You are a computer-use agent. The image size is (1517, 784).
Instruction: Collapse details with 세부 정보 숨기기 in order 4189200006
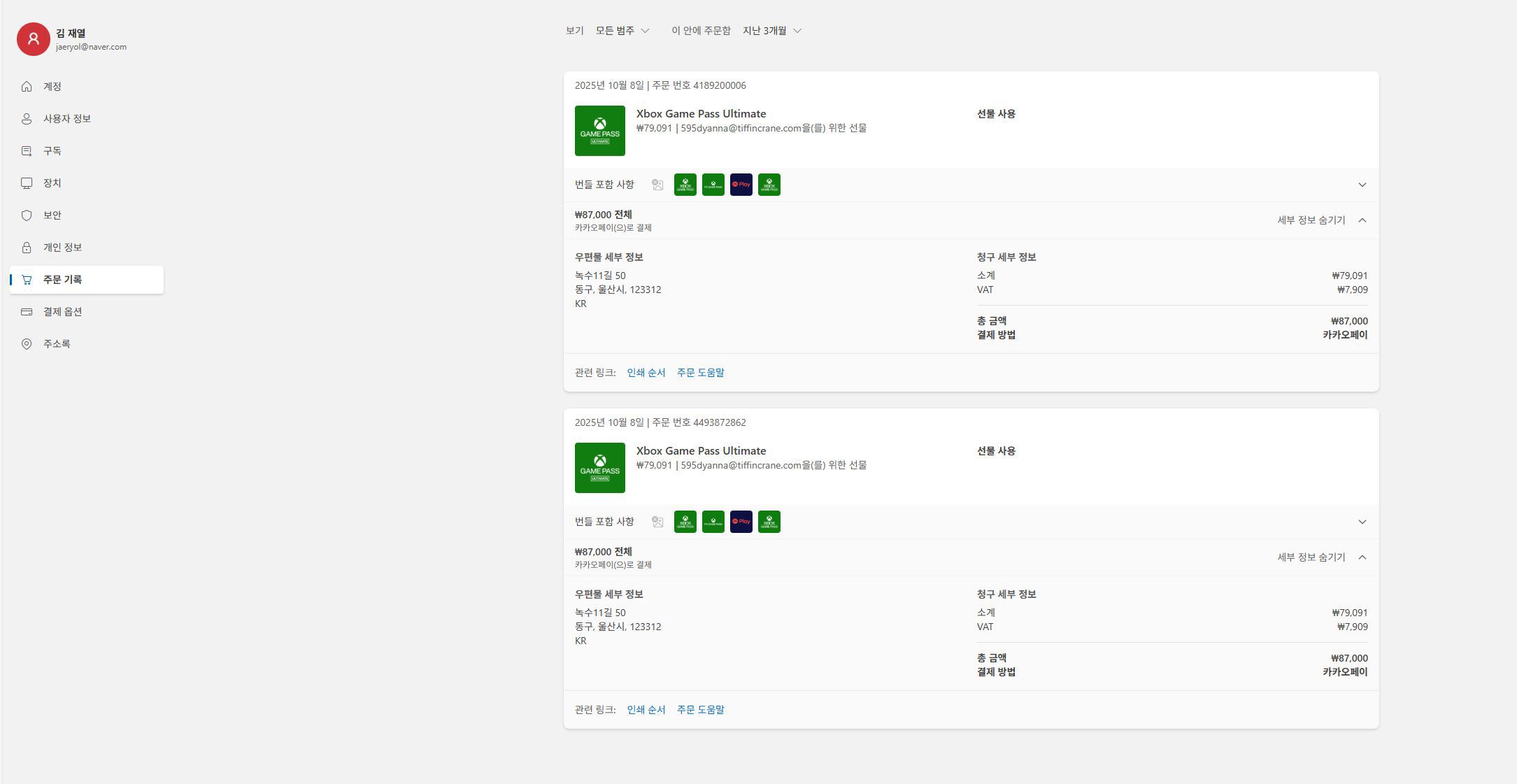pyautogui.click(x=1322, y=220)
